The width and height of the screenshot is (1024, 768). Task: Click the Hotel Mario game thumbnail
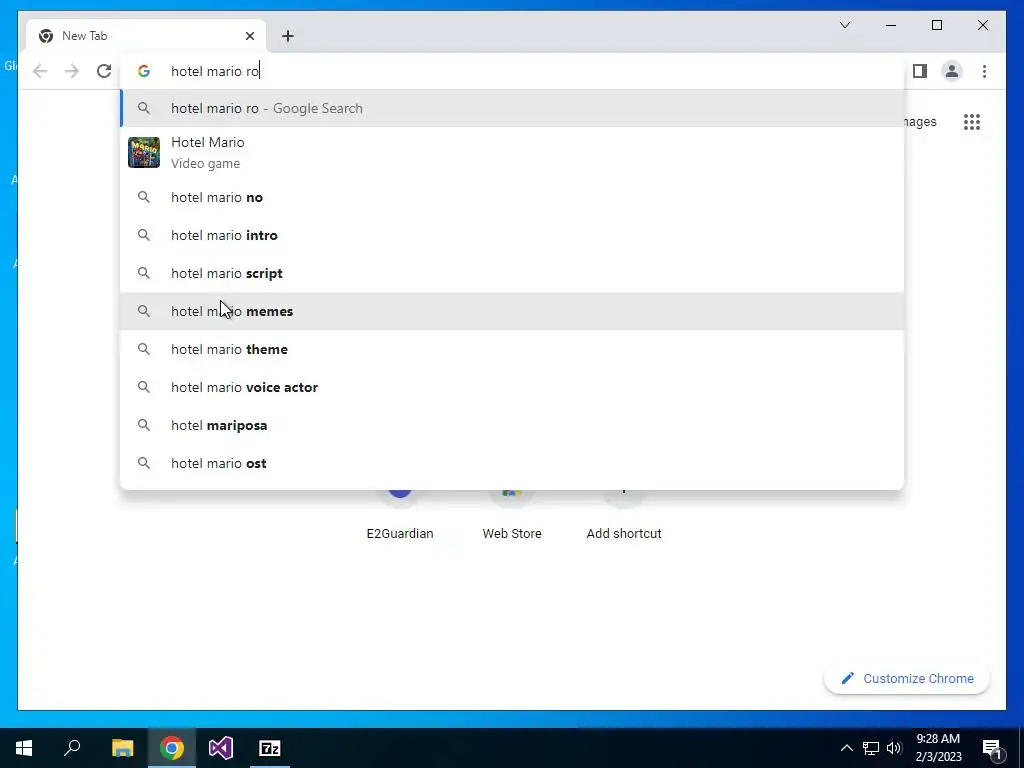tap(144, 152)
